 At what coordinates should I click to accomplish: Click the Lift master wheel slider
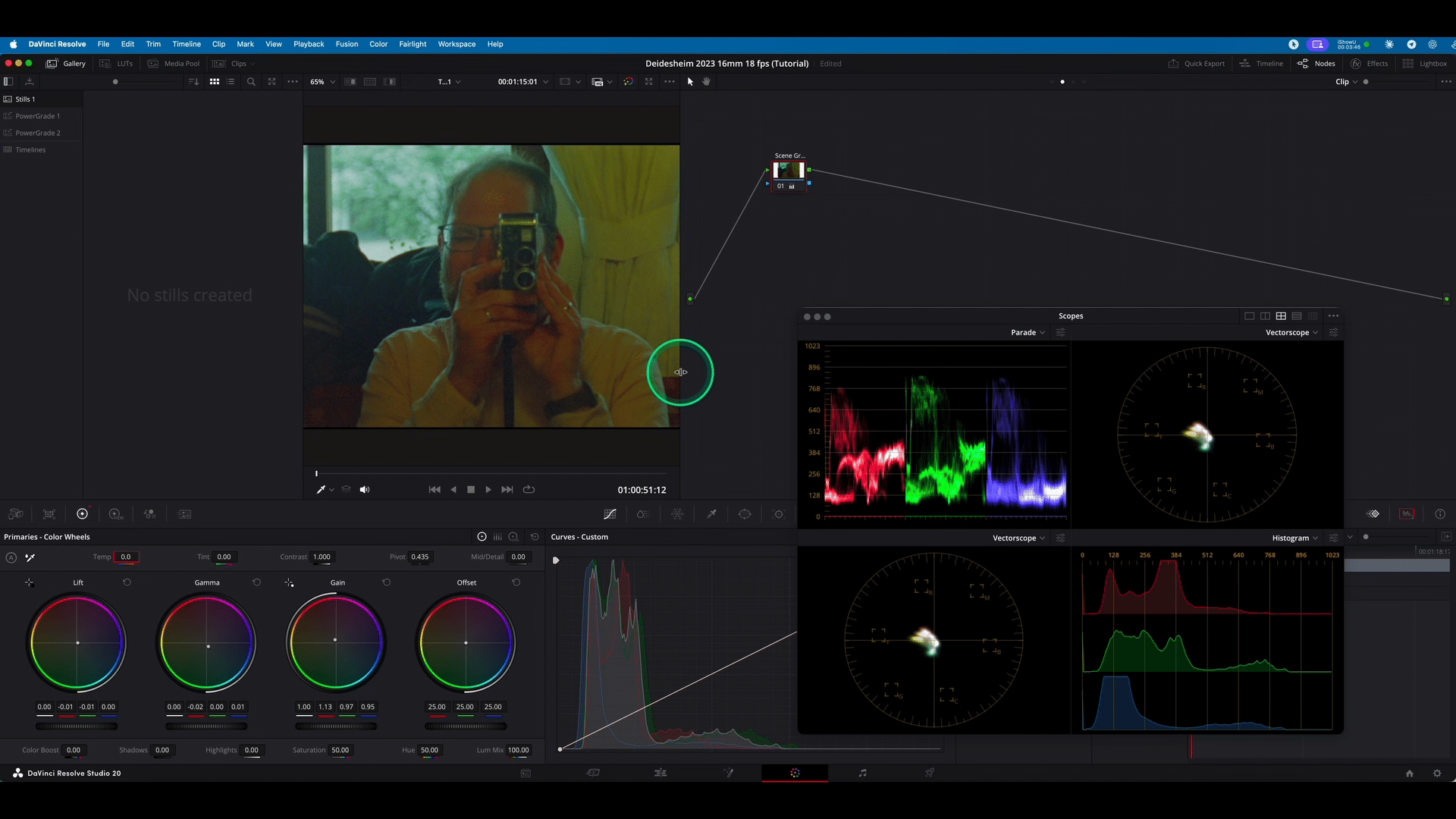tap(77, 726)
